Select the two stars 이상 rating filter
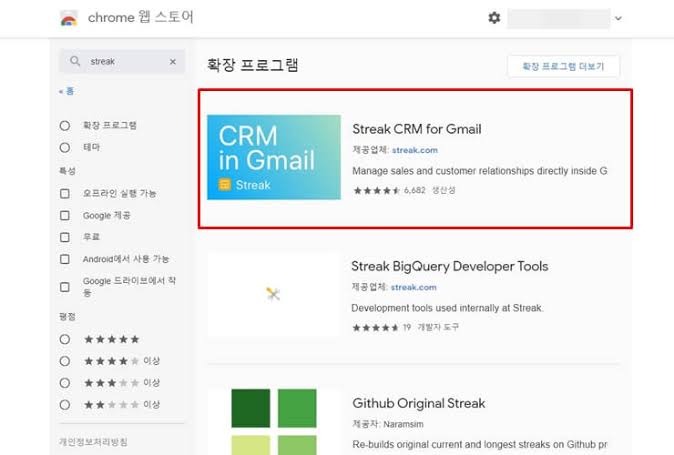This screenshot has height=455, width=674. click(x=65, y=405)
